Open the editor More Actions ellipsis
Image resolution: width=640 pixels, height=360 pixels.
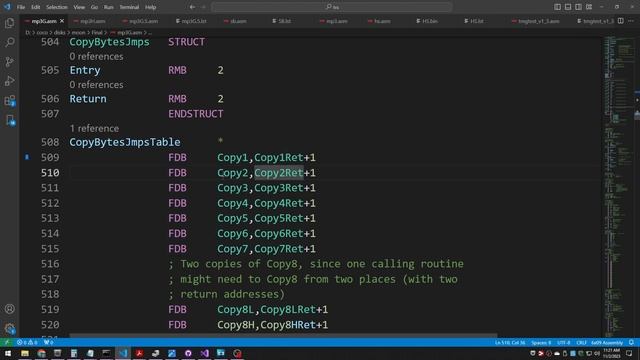click(x=631, y=21)
